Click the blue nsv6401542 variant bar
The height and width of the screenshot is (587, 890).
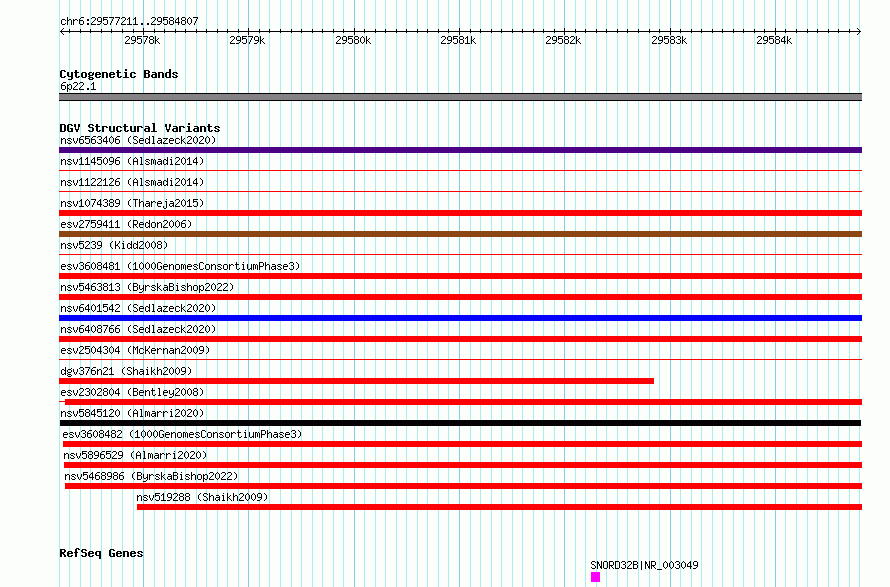tap(460, 318)
